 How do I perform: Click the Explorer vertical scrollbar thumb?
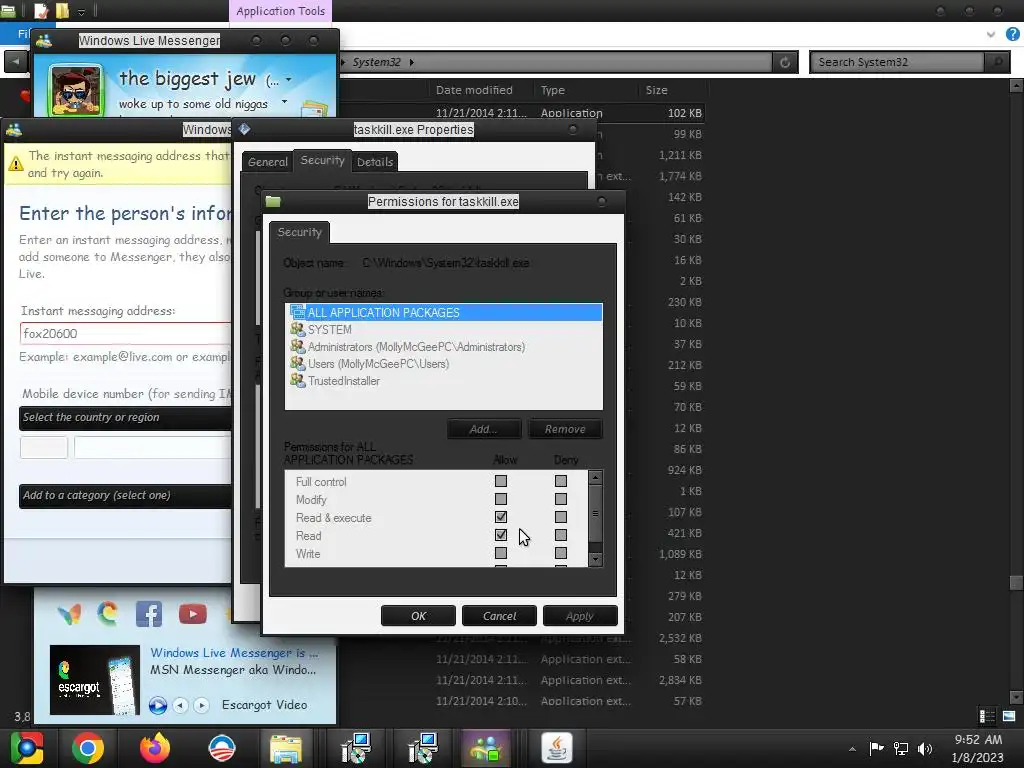coord(1016,583)
